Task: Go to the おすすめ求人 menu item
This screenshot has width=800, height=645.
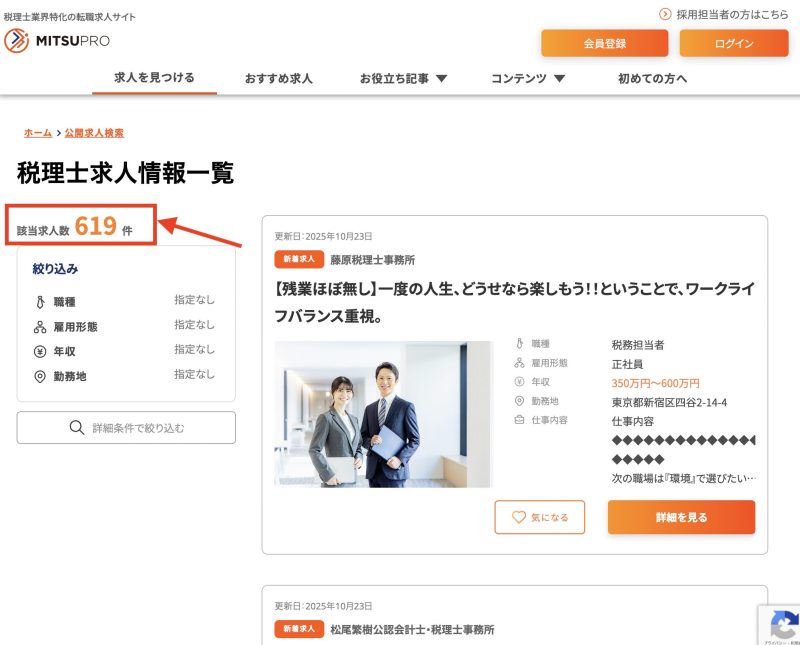Action: click(x=278, y=78)
